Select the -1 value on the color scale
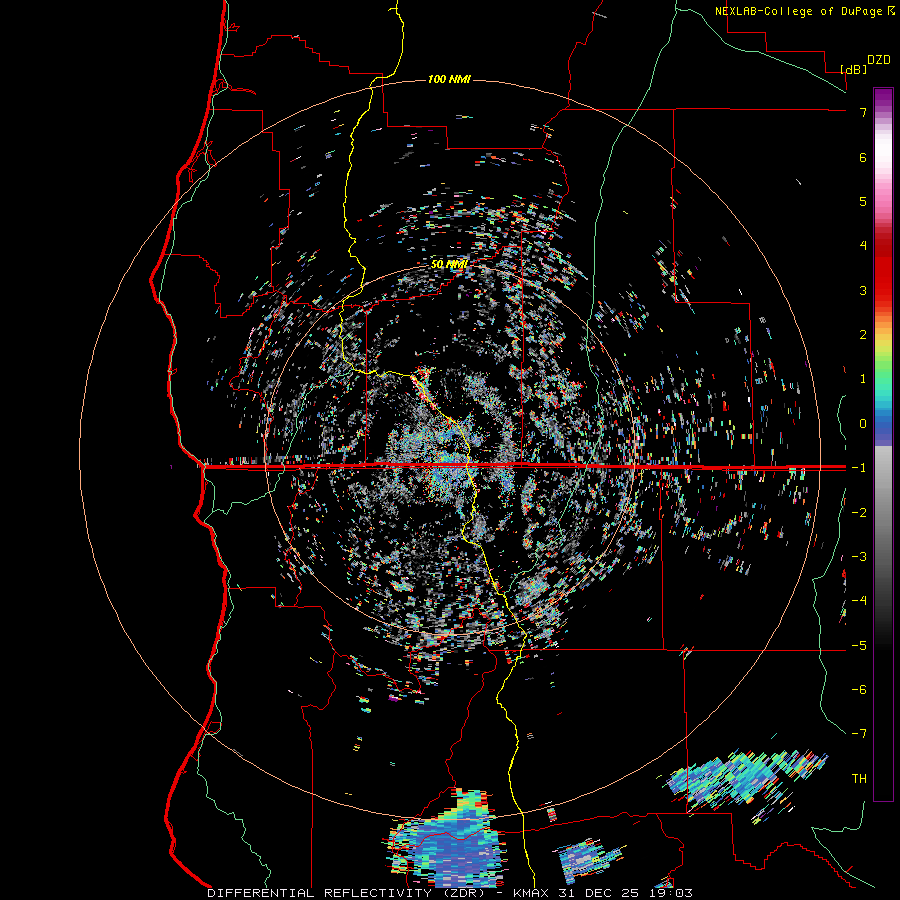Viewport: 900px width, 900px height. click(x=859, y=468)
